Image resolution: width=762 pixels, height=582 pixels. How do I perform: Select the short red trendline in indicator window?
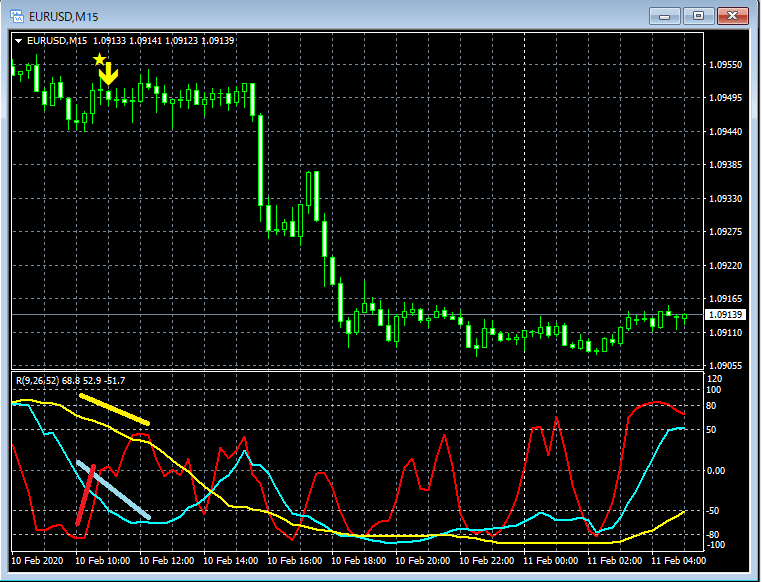point(86,495)
